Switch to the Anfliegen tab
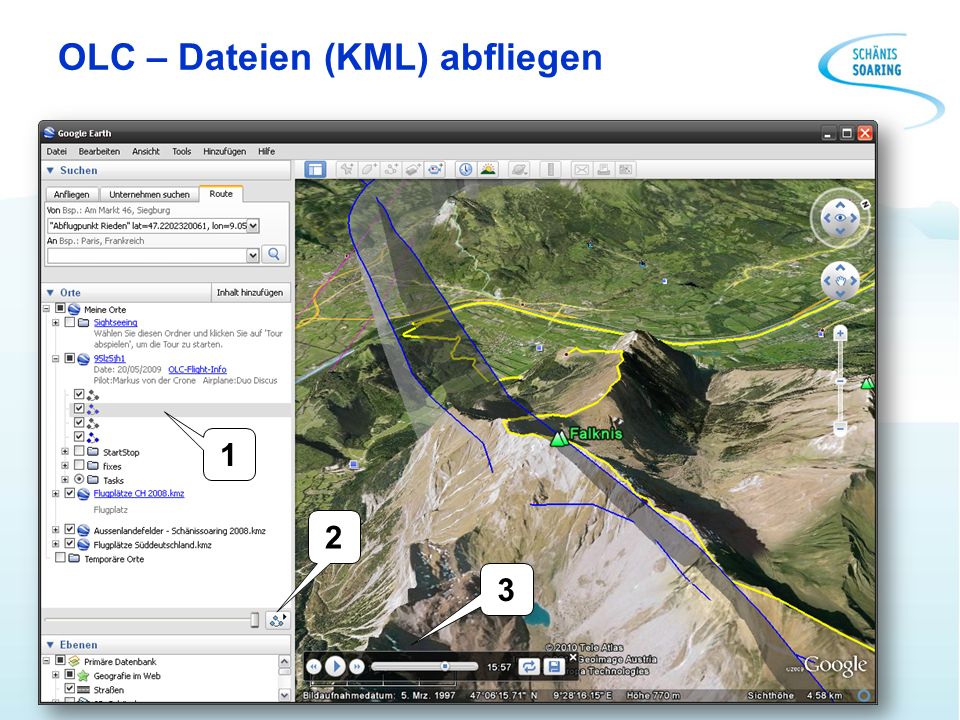 (x=72, y=194)
